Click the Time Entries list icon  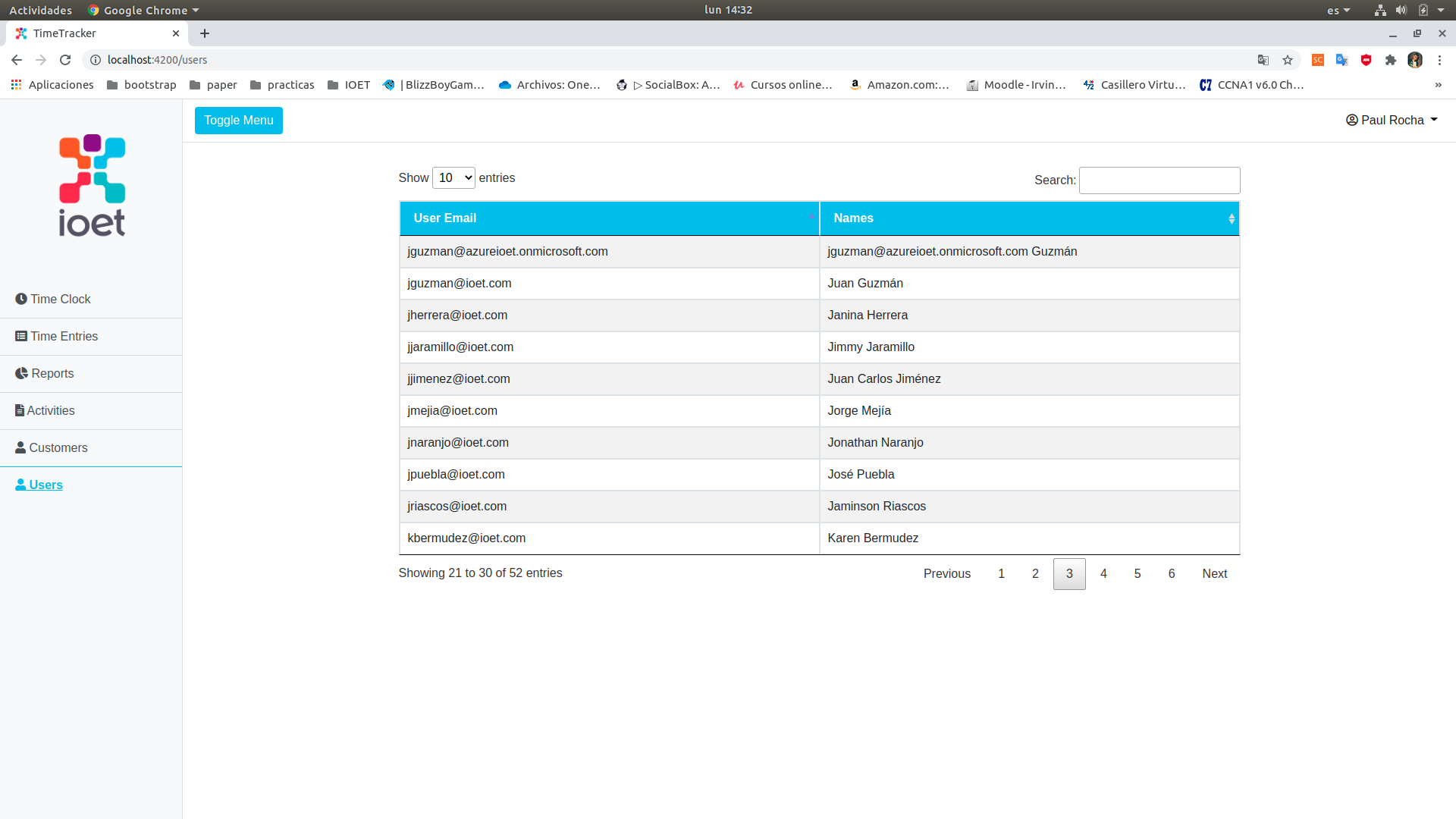[x=21, y=336]
